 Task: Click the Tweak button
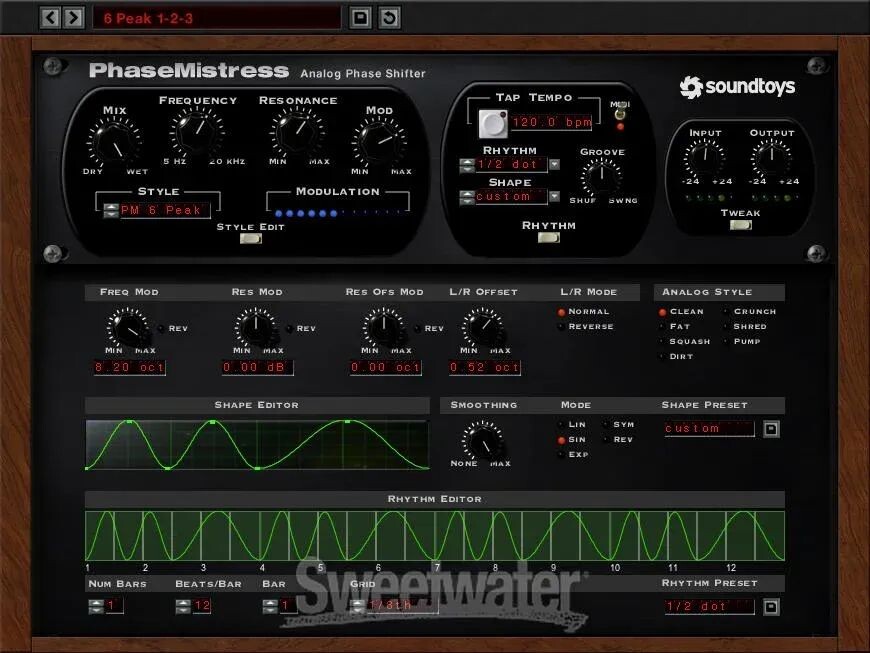coord(740,225)
